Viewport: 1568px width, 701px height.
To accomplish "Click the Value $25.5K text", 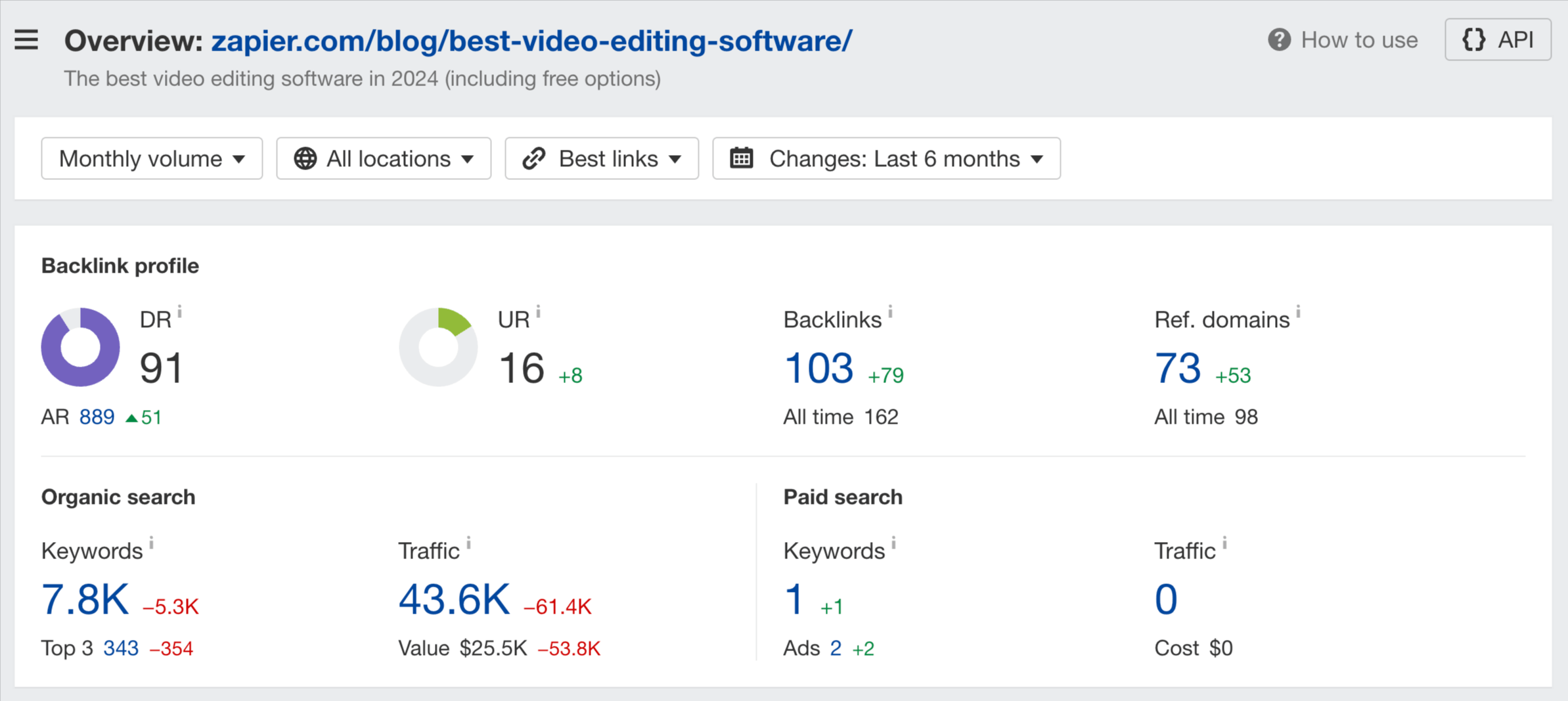I will click(x=462, y=648).
